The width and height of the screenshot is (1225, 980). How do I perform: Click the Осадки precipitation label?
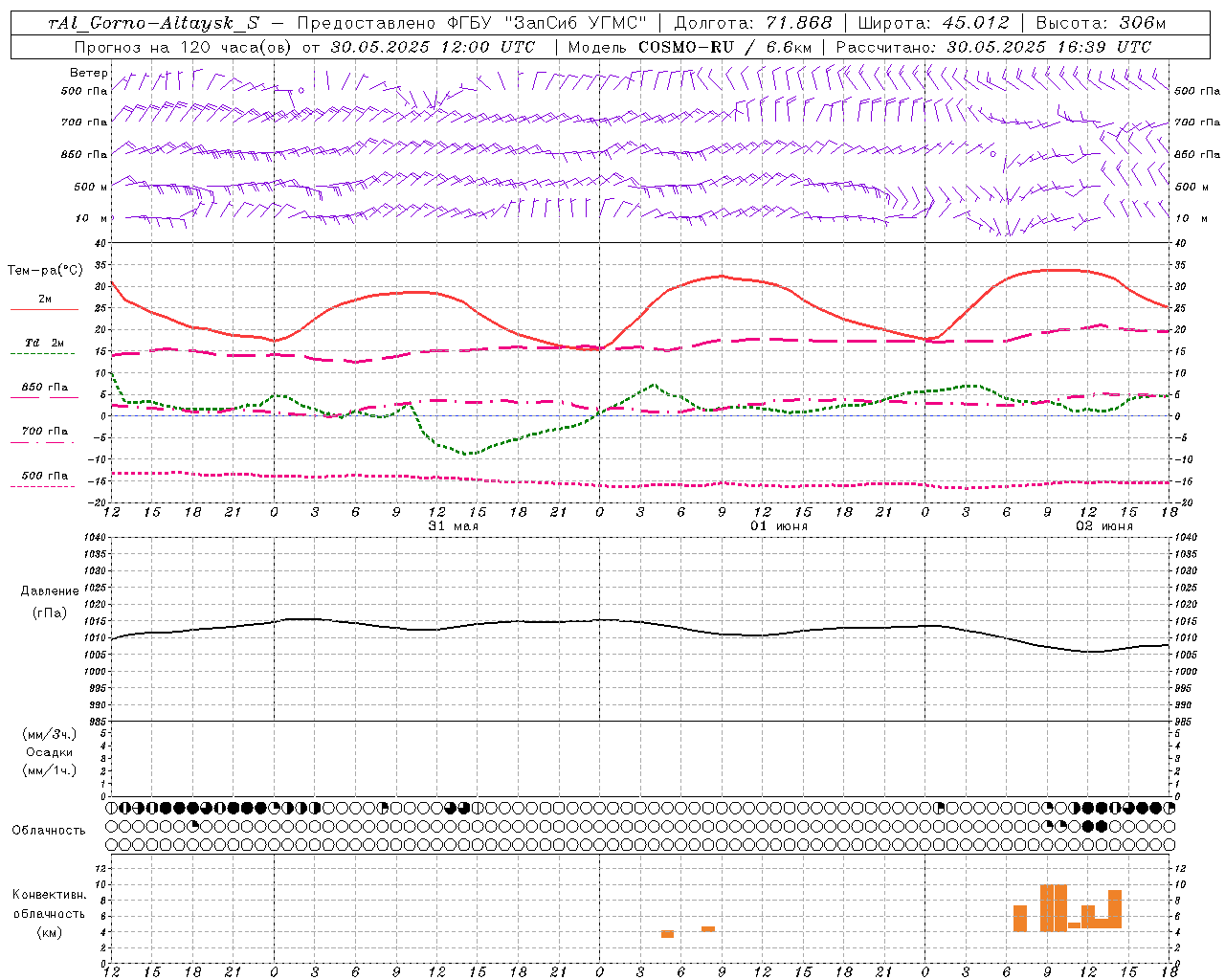50,752
